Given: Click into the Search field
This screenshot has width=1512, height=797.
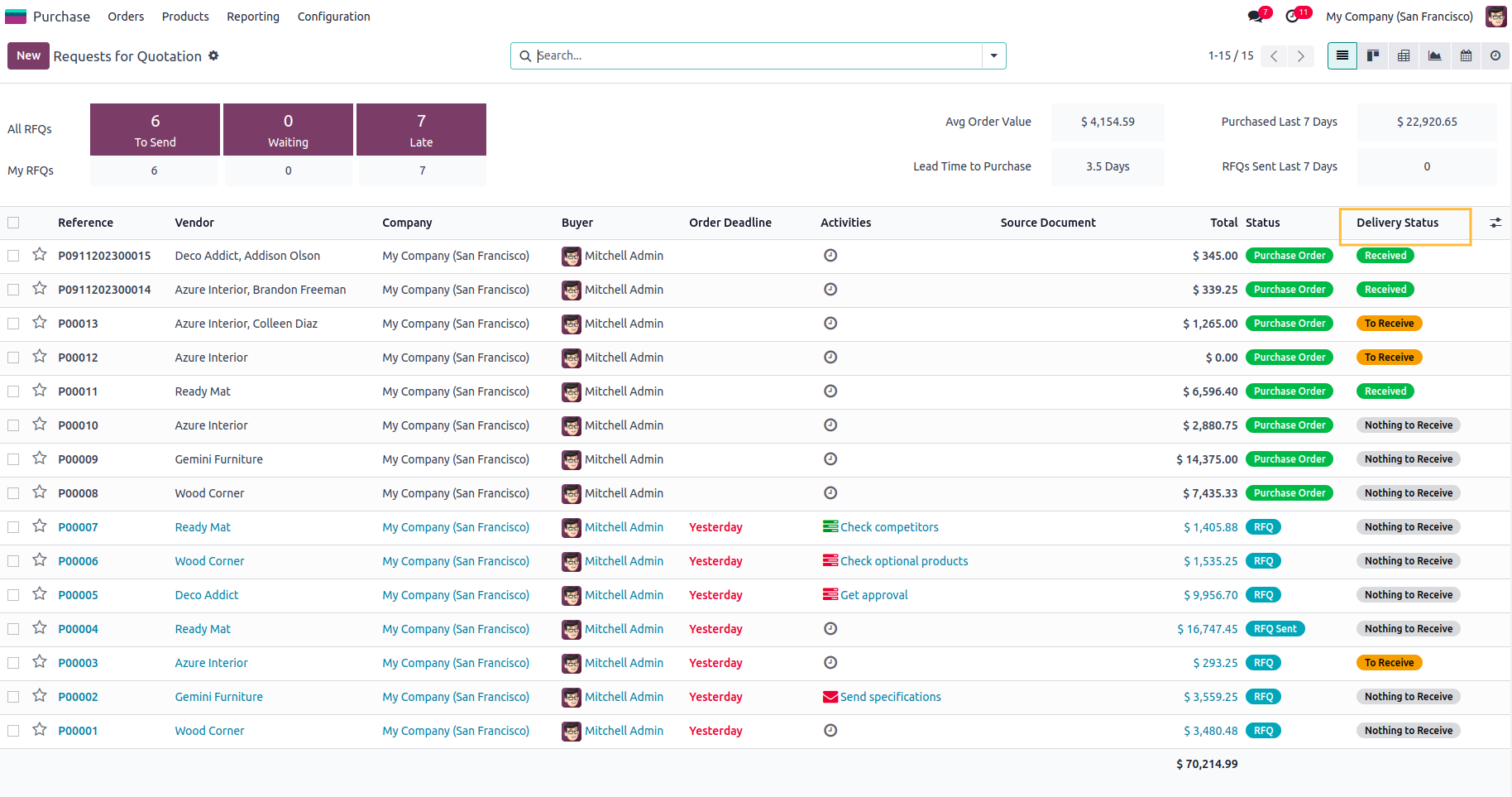Looking at the screenshot, I should pyautogui.click(x=757, y=55).
